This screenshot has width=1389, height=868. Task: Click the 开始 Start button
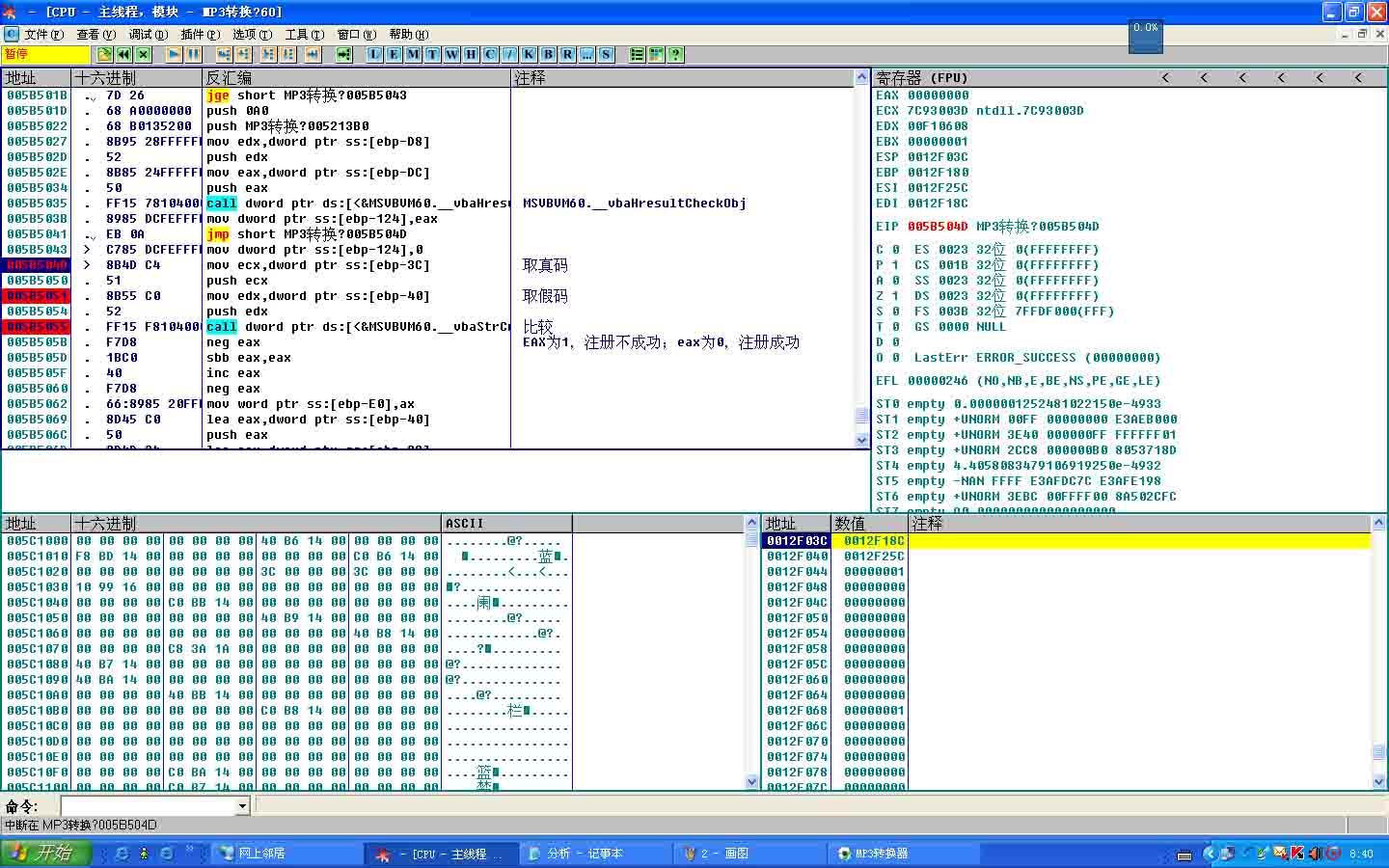click(45, 854)
